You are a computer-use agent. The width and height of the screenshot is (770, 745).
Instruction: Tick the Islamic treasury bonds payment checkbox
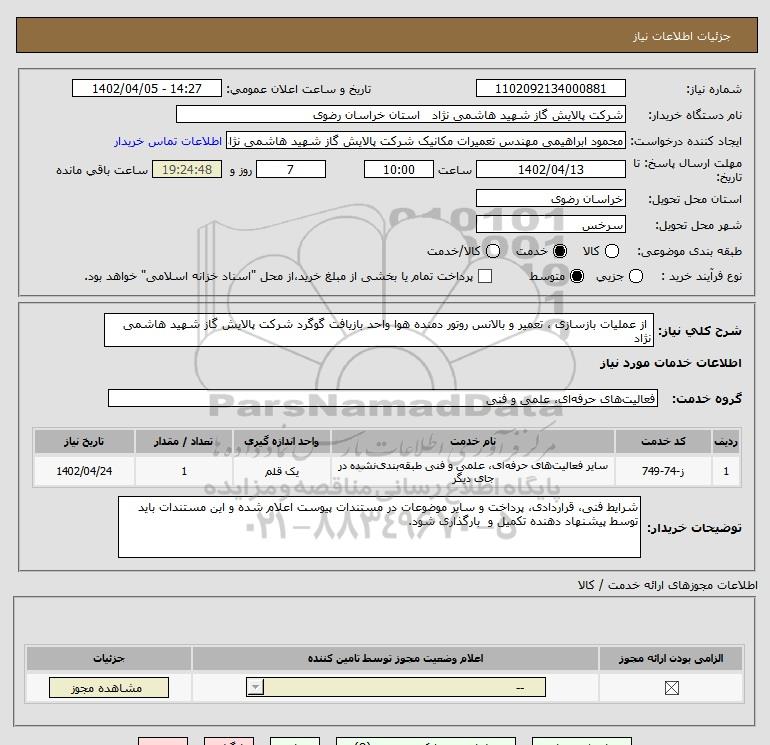click(x=485, y=276)
